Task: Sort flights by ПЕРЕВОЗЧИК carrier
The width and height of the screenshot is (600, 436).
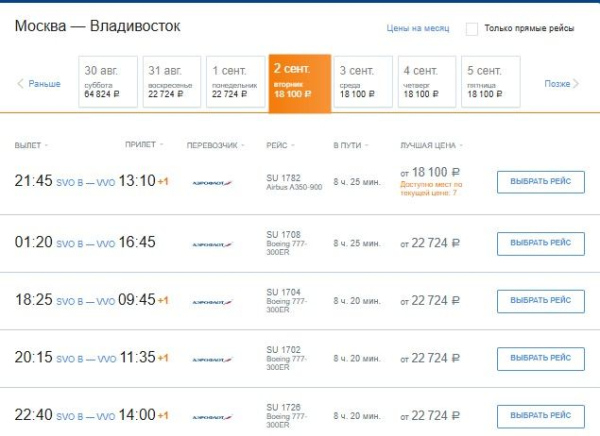Action: pyautogui.click(x=215, y=146)
